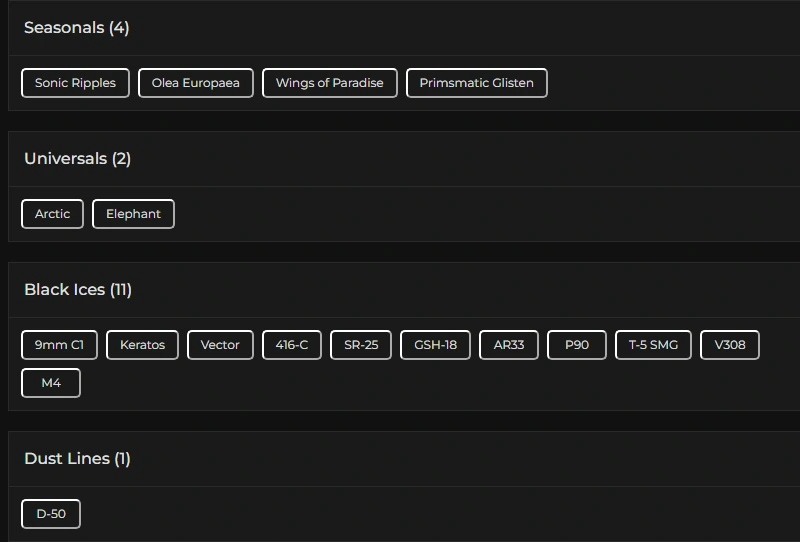Screen dimensions: 800x542
Task: Select the Sonic Ripples seasonal skin tag
Action: 75,83
